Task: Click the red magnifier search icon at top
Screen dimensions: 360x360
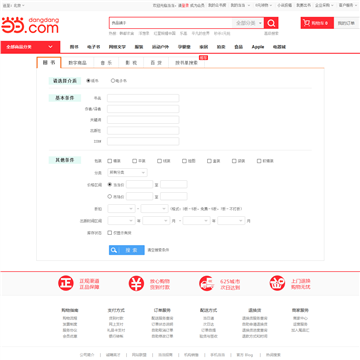Action: click(x=271, y=23)
